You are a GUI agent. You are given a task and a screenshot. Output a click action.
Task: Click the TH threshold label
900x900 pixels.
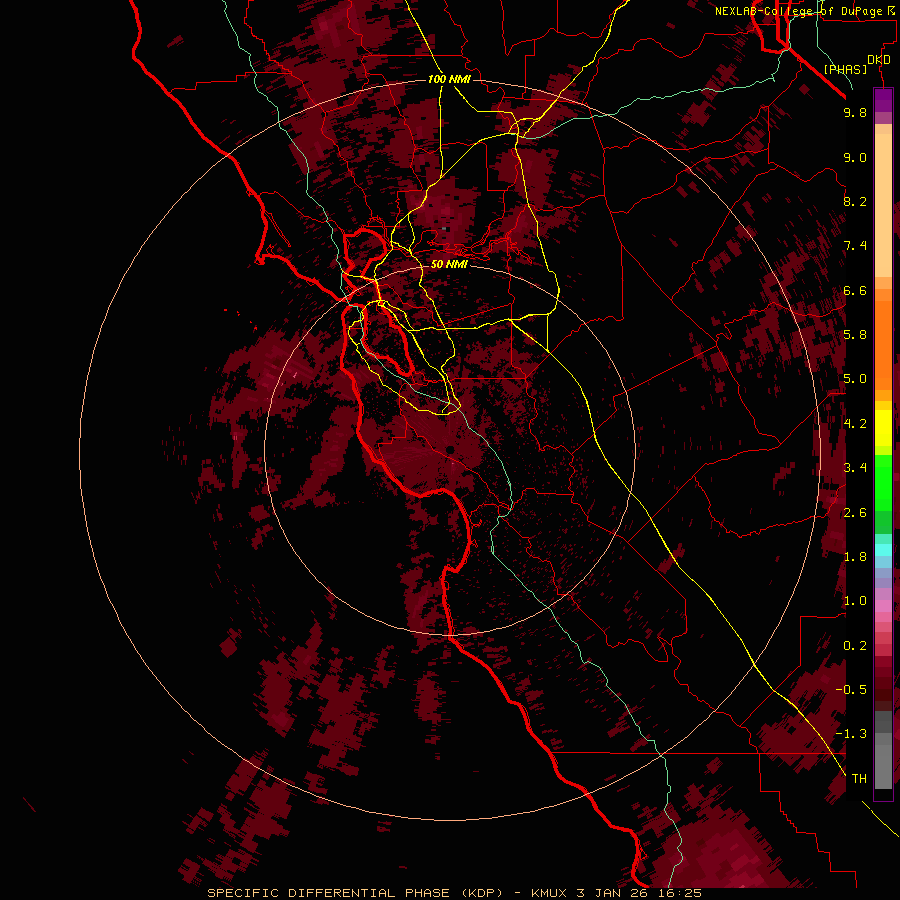pyautogui.click(x=859, y=778)
